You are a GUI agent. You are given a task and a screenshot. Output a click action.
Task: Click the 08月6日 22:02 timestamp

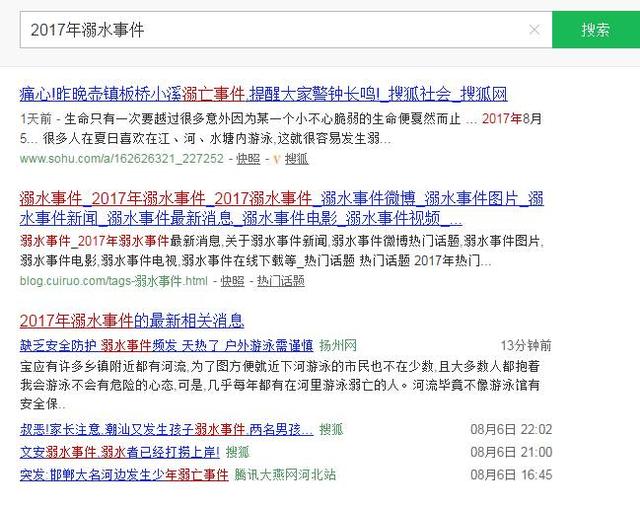(511, 429)
